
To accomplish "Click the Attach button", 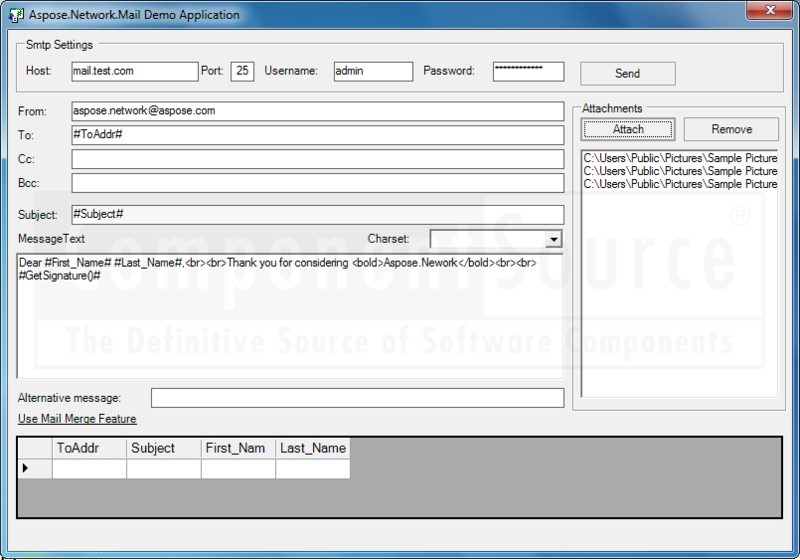I will point(628,129).
